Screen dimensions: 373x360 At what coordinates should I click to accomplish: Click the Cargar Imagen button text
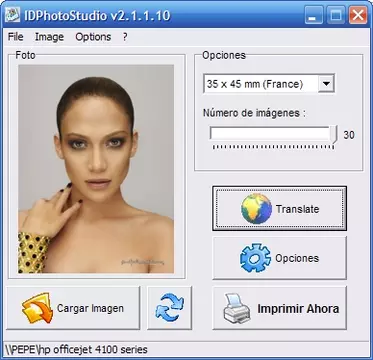(x=90, y=308)
